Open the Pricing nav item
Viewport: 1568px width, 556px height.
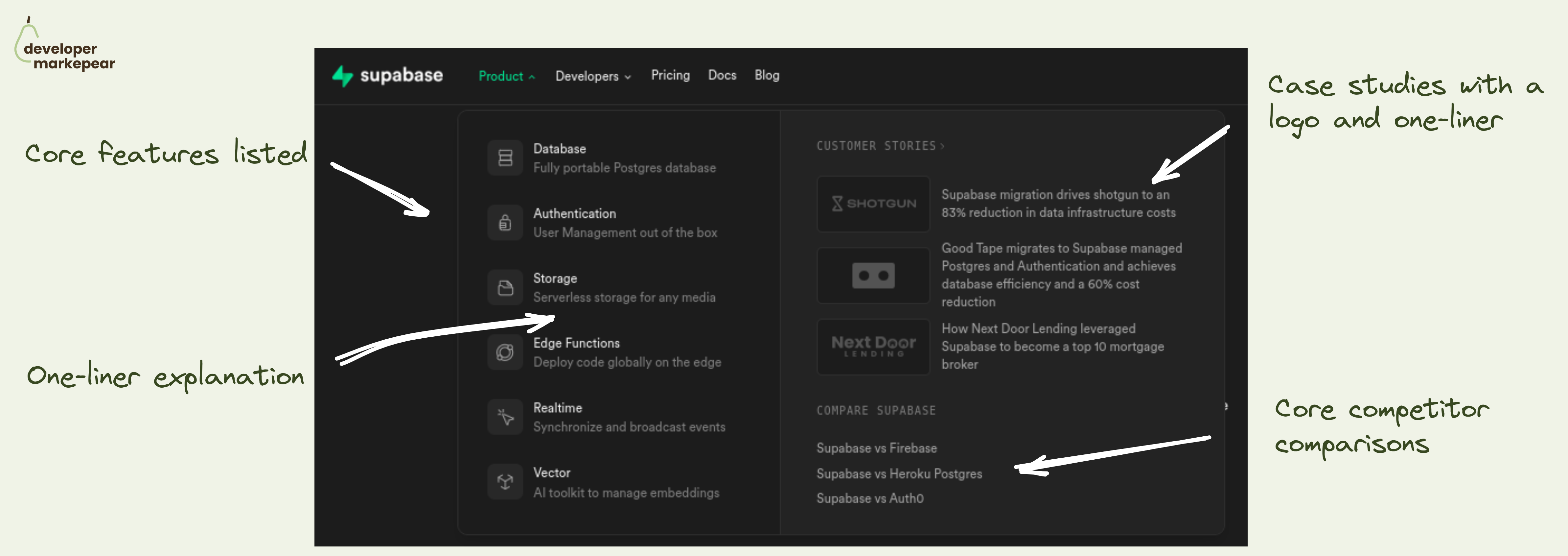pos(670,75)
